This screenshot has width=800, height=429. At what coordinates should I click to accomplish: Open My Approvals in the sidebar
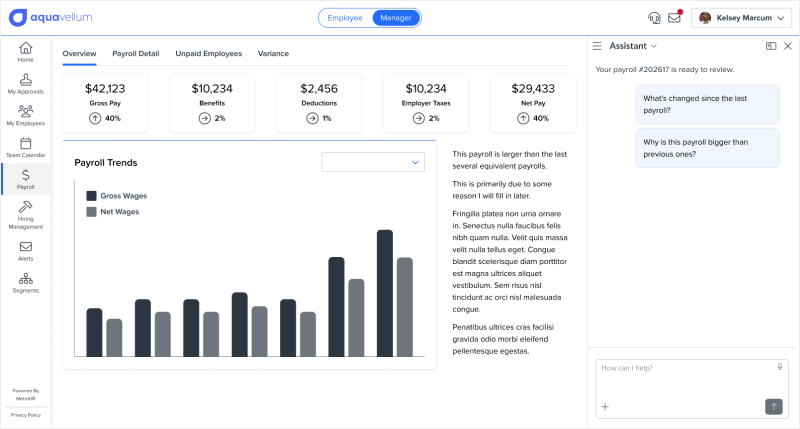[x=25, y=83]
